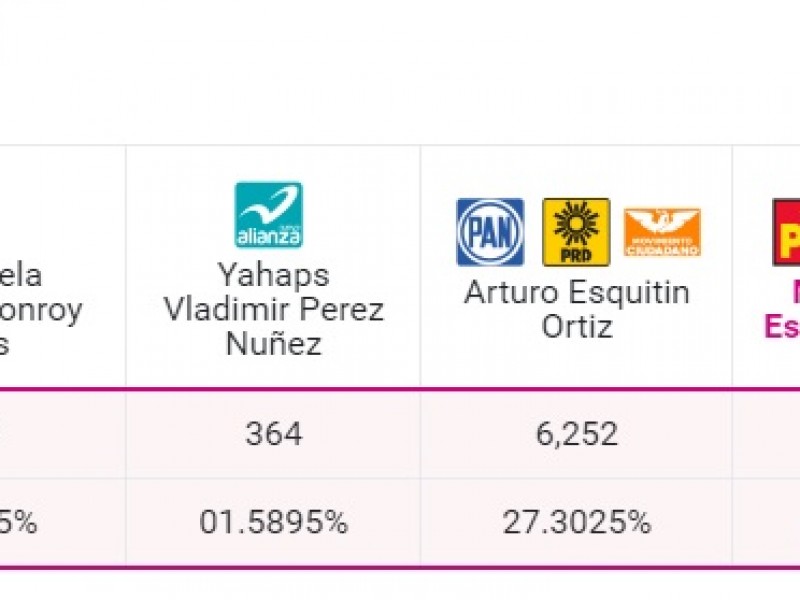Click the vote count 364

click(273, 434)
